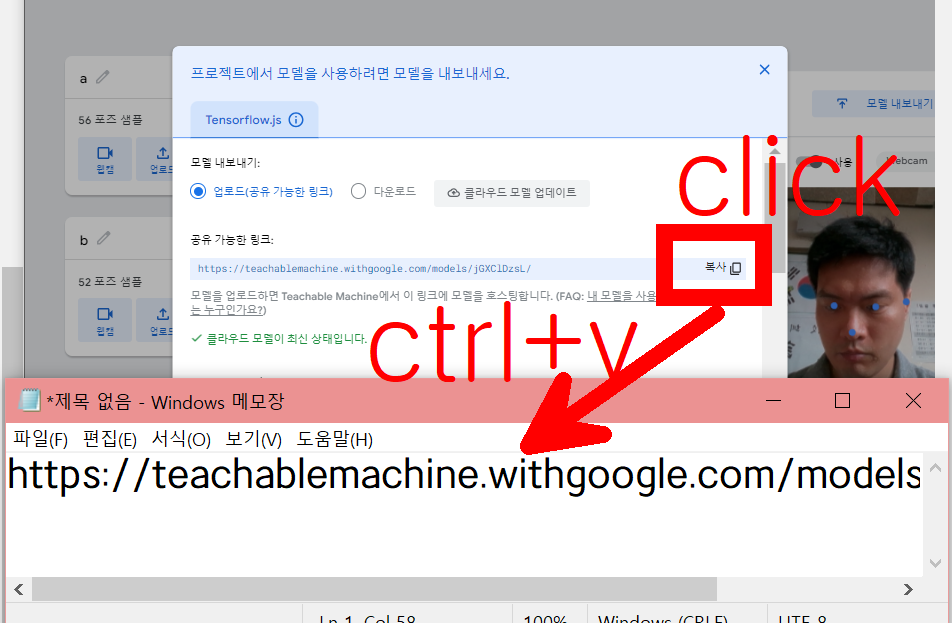
Task: Open the 파일(F) menu in Notepad
Action: pos(40,438)
